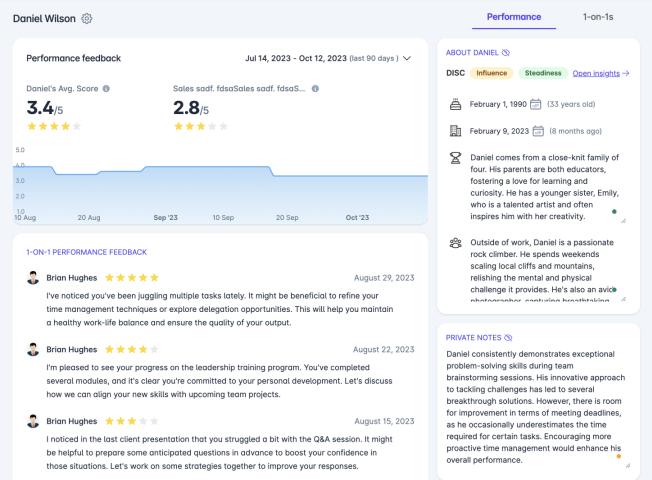Click the hourglass icon beside family bio
The height and width of the screenshot is (480, 652).
[x=454, y=159]
